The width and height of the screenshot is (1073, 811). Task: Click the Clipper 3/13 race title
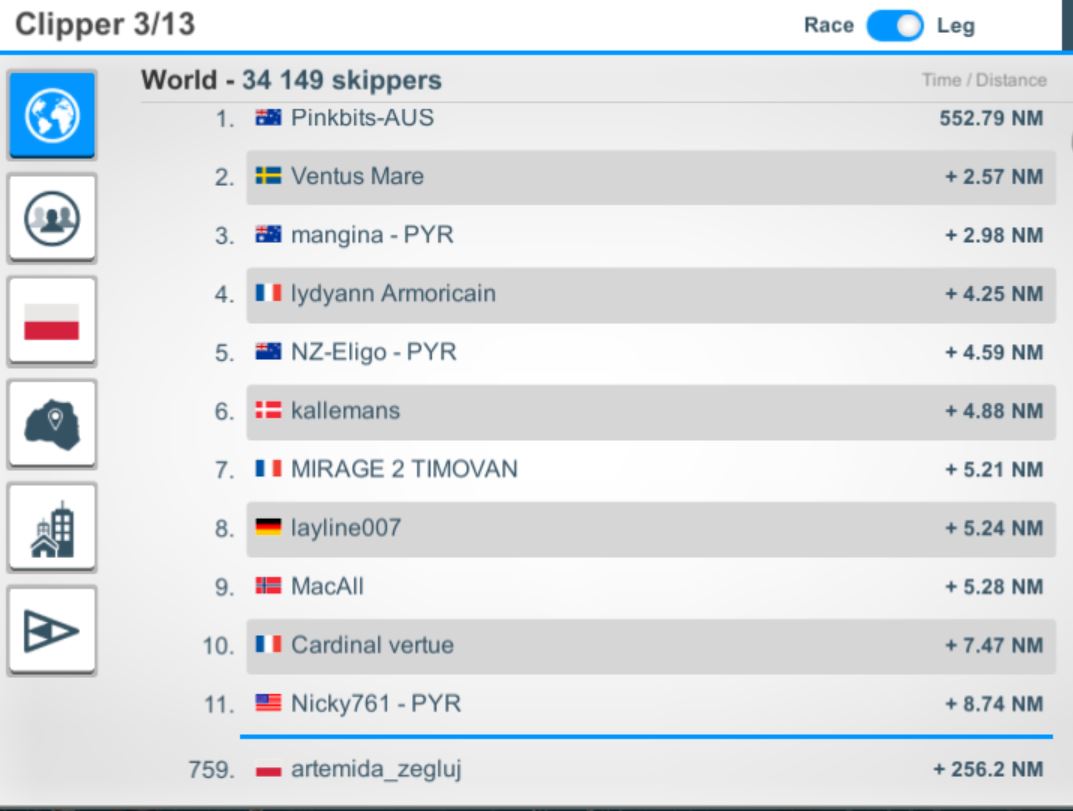tap(105, 25)
